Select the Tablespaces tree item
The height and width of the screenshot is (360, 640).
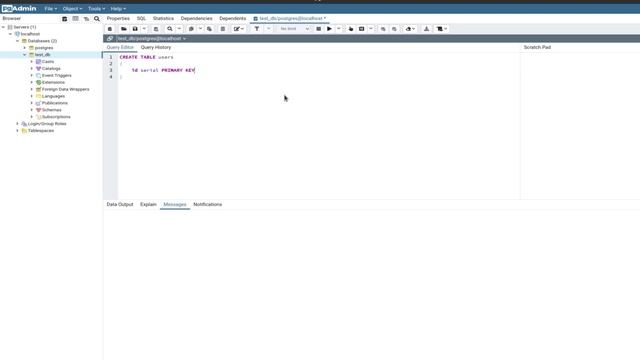tap(41, 131)
